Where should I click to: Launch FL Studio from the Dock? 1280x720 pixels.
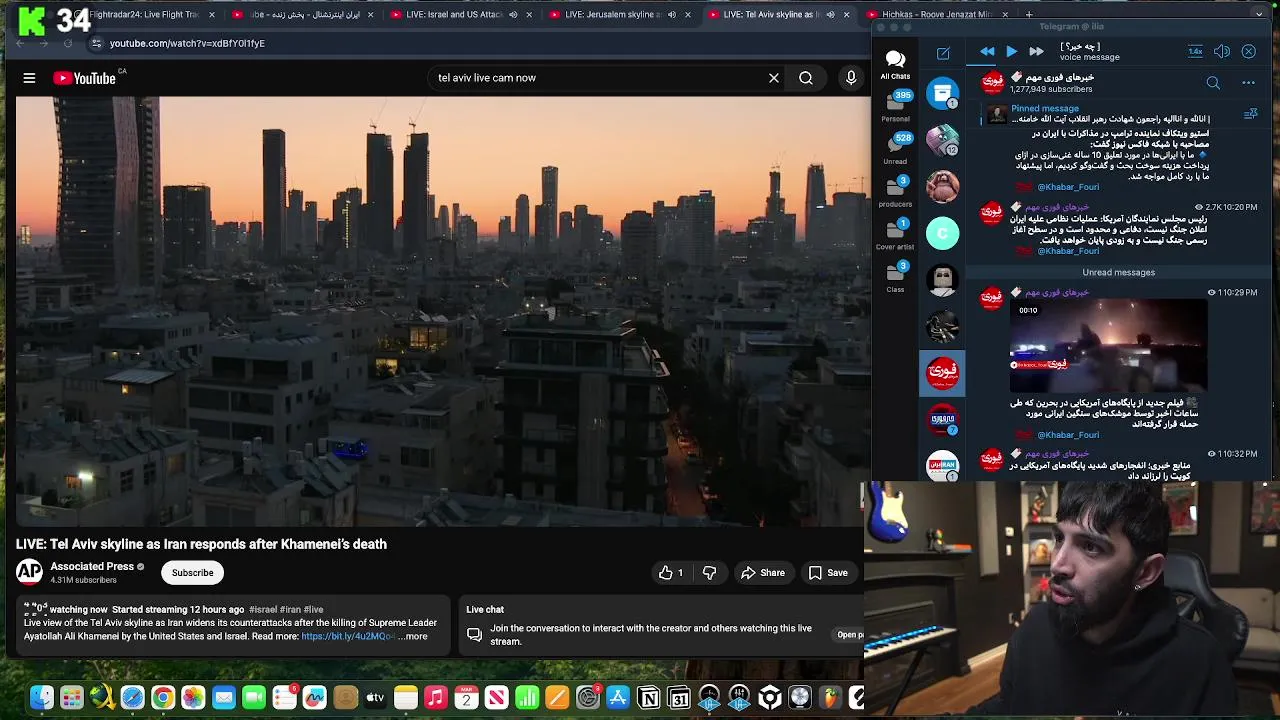[x=831, y=698]
